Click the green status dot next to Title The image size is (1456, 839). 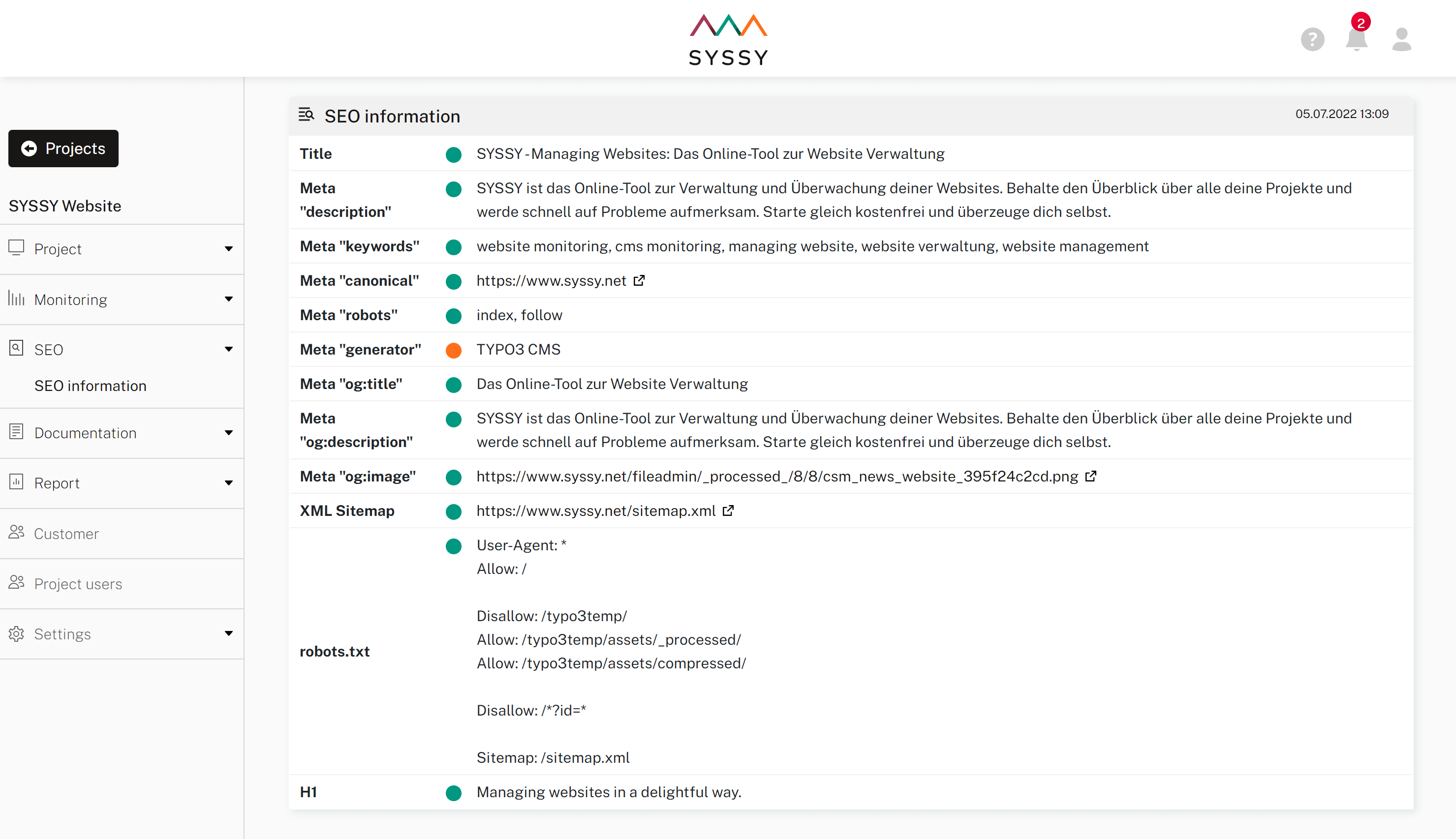coord(454,154)
